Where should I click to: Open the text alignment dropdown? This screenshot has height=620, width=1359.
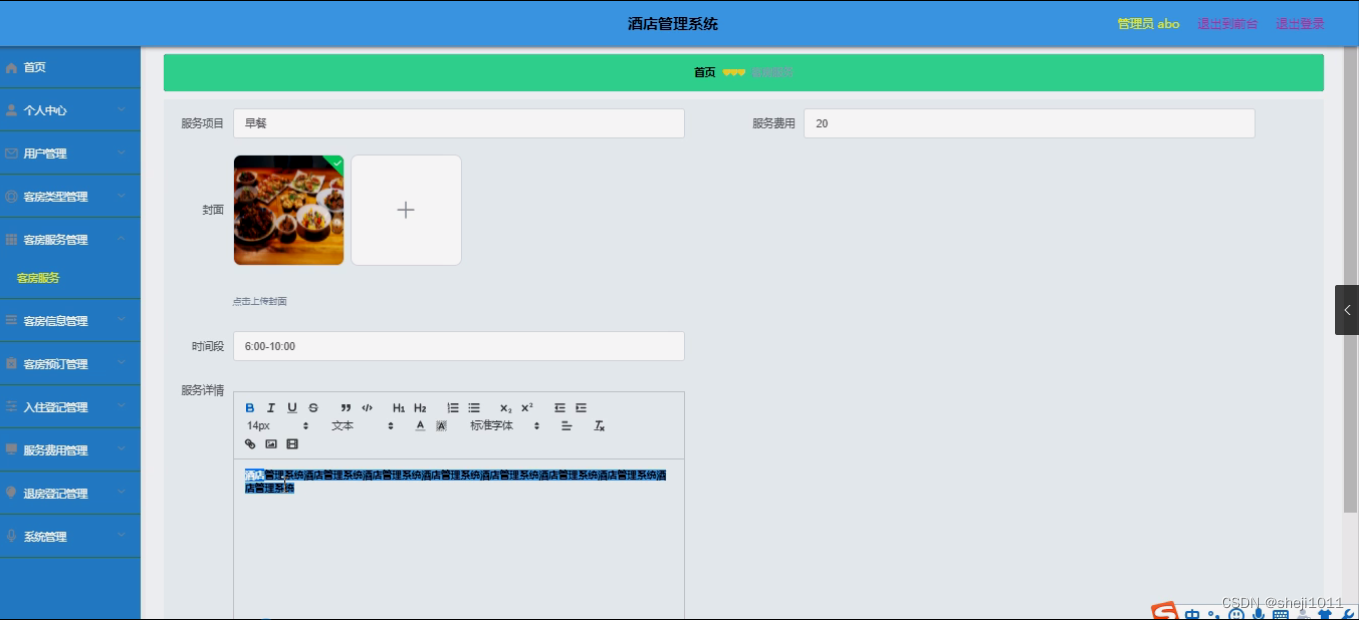(566, 426)
